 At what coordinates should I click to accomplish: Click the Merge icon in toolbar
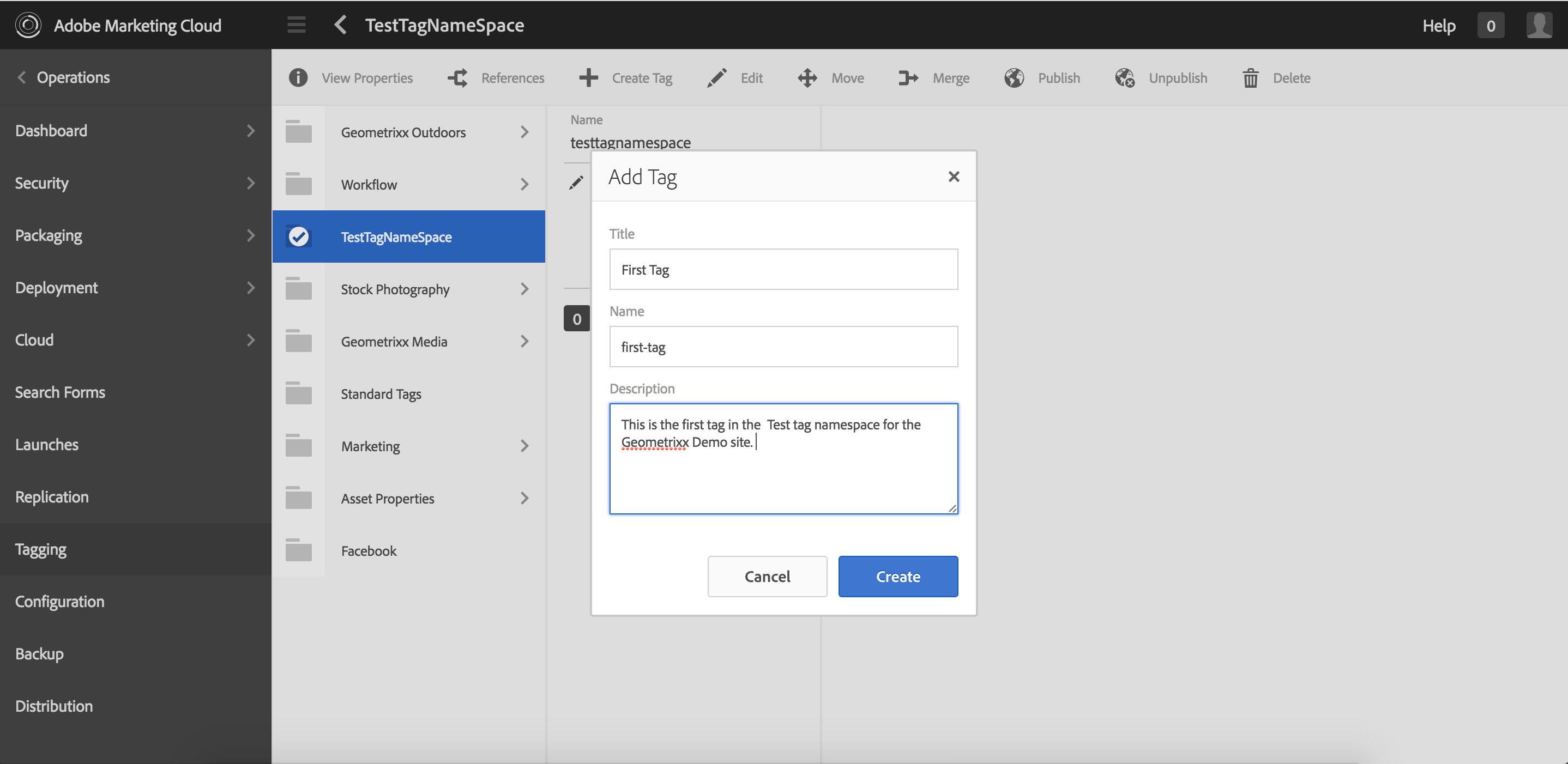point(908,78)
